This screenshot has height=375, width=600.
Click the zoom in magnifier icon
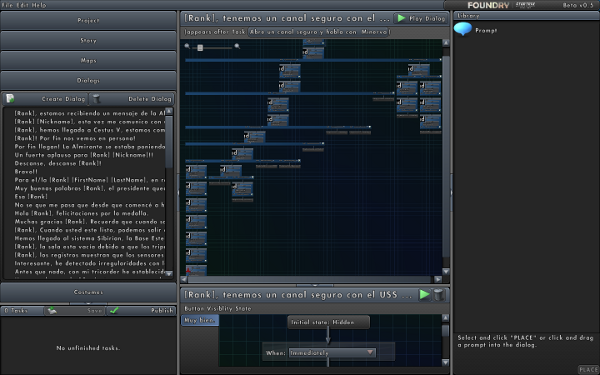pyautogui.click(x=237, y=46)
